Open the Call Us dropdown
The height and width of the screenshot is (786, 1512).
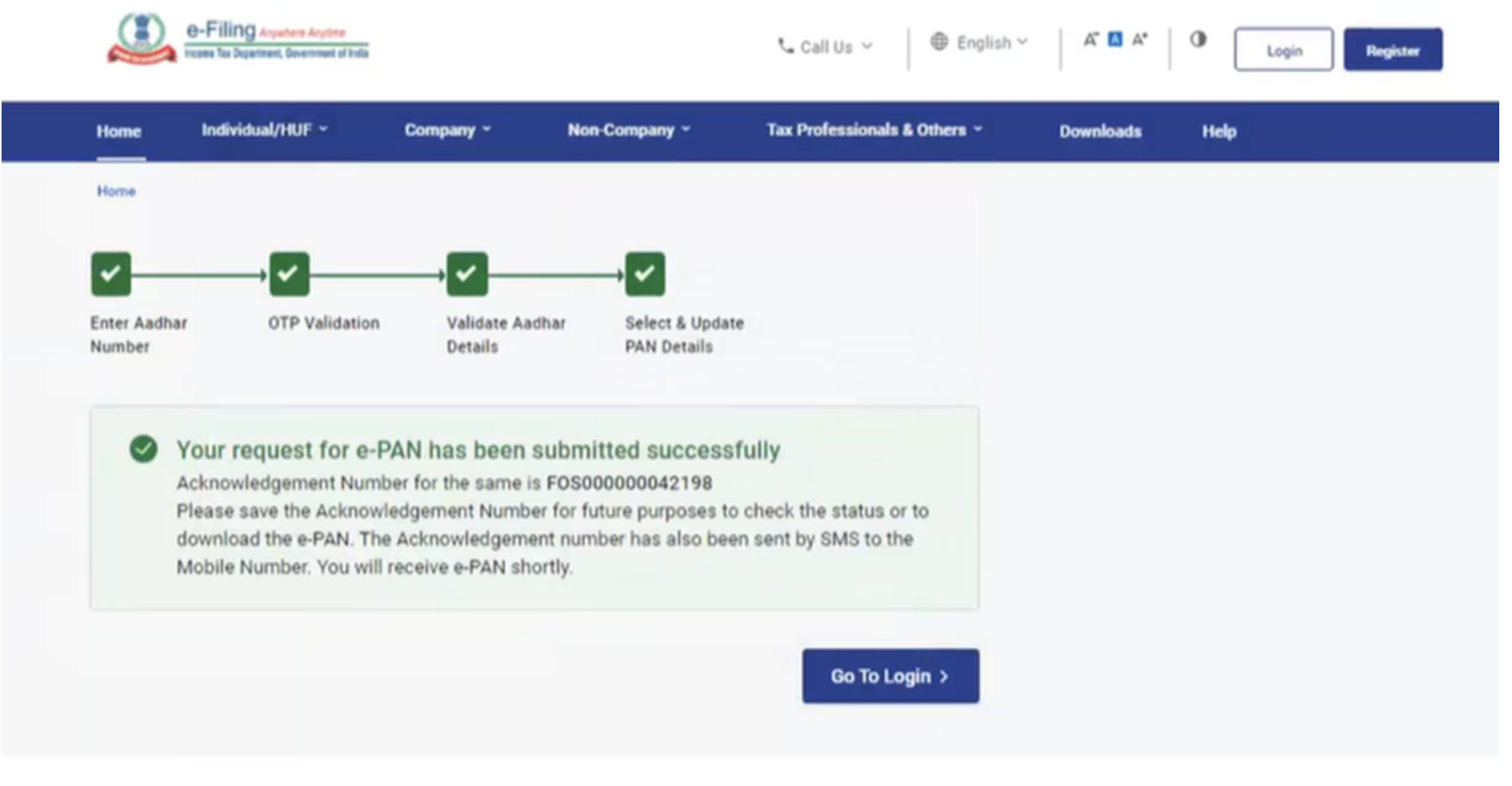tap(825, 47)
